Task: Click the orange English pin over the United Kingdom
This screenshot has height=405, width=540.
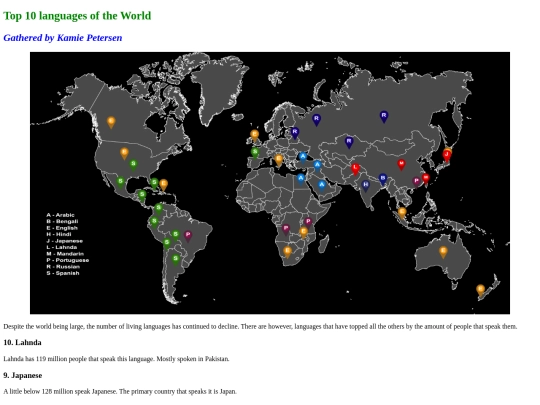Action: (255, 135)
